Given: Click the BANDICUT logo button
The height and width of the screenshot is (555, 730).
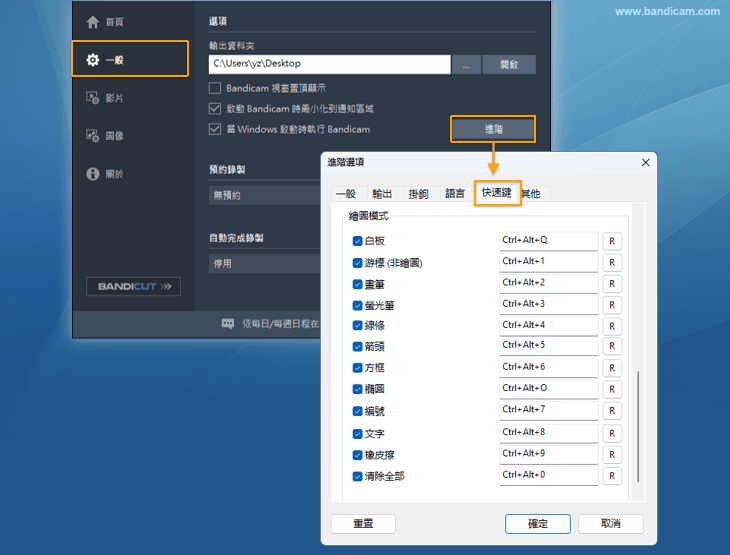Looking at the screenshot, I should 133,286.
